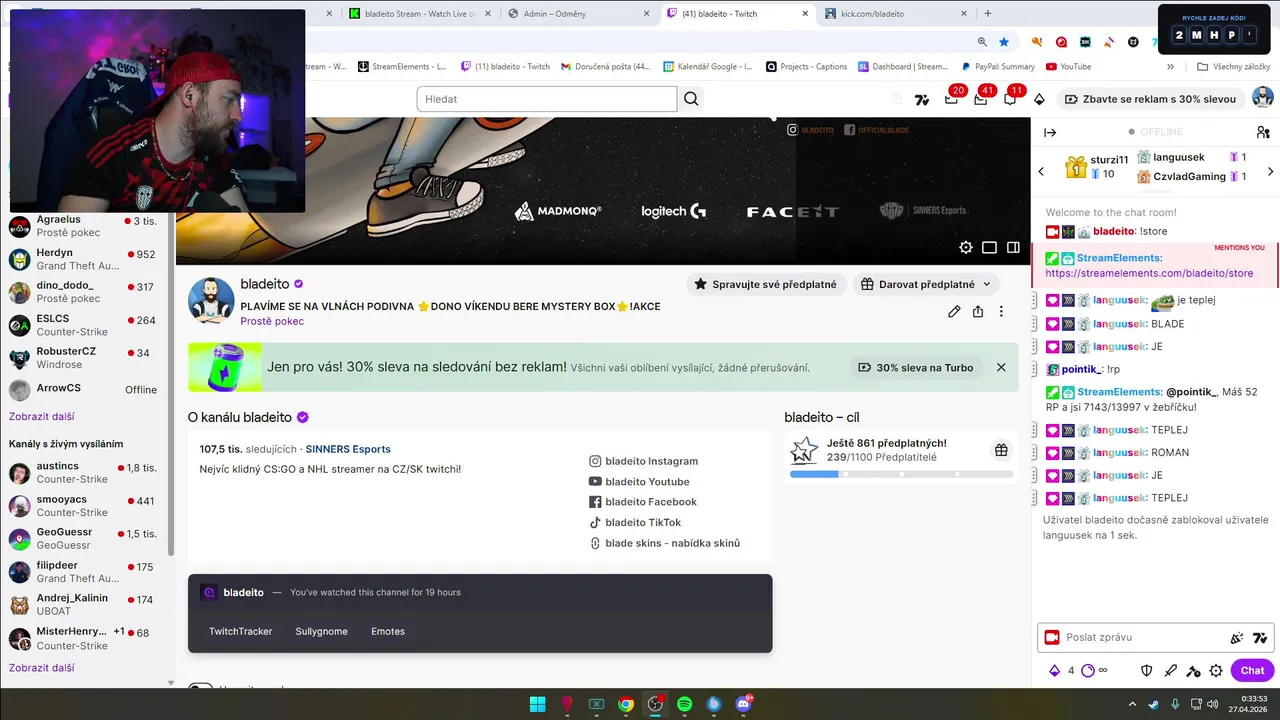Click the Spravujte své předplatné button
The image size is (1280, 720).
pyautogui.click(x=766, y=284)
